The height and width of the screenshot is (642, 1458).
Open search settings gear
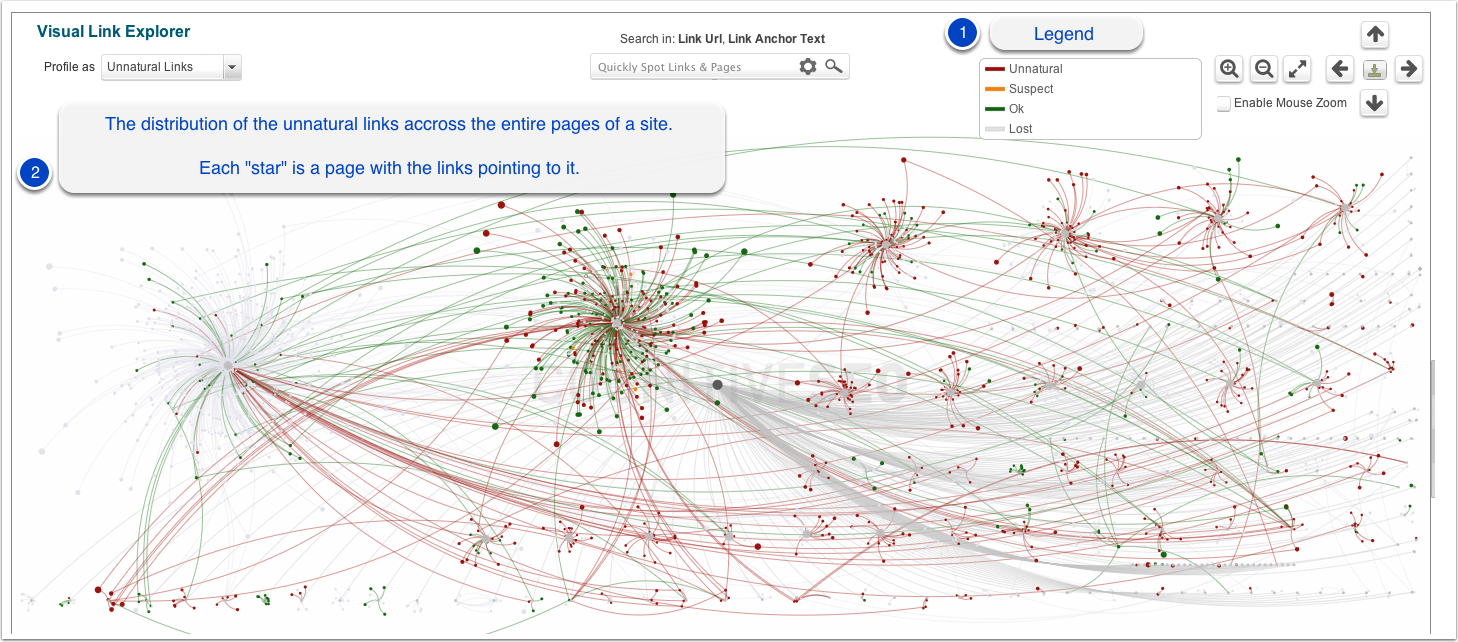point(807,67)
